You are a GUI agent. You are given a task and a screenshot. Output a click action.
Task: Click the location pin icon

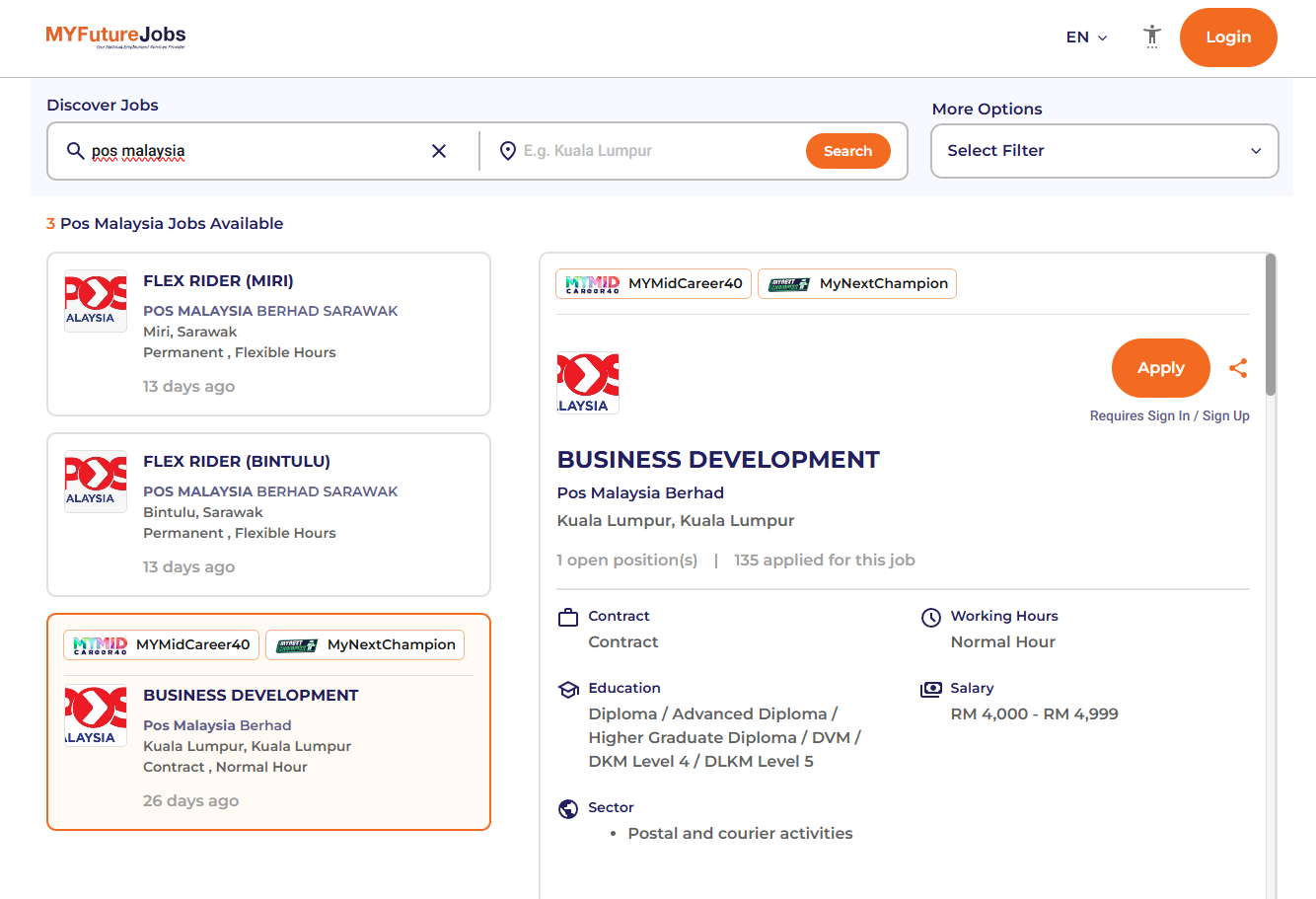pyautogui.click(x=508, y=151)
